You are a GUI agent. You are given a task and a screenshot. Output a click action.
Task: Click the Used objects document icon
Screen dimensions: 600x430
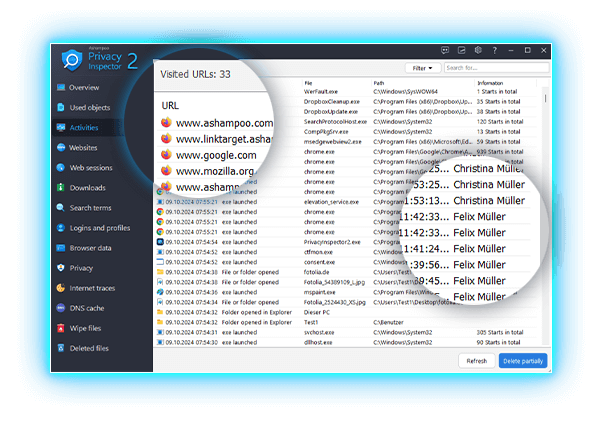[61, 108]
